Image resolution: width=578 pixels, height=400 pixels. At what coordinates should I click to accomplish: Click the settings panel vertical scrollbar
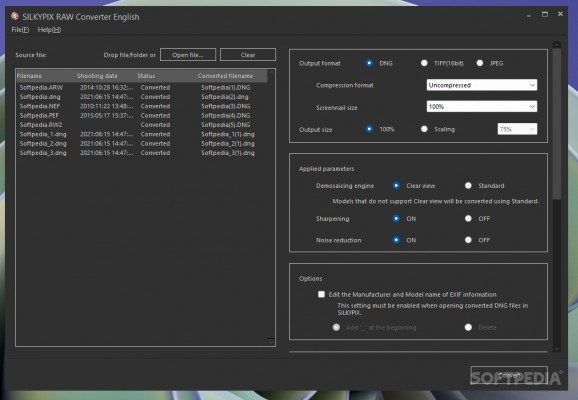tap(557, 125)
